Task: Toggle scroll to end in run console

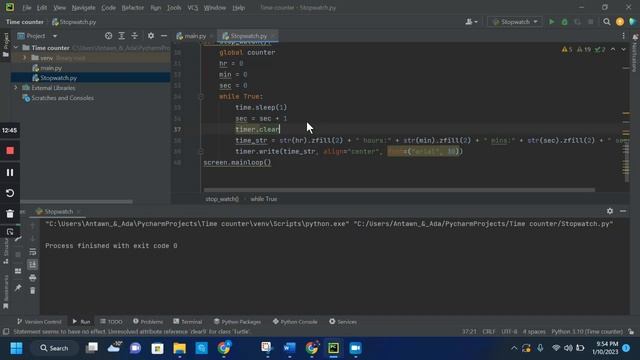Action: pyautogui.click(x=33, y=265)
